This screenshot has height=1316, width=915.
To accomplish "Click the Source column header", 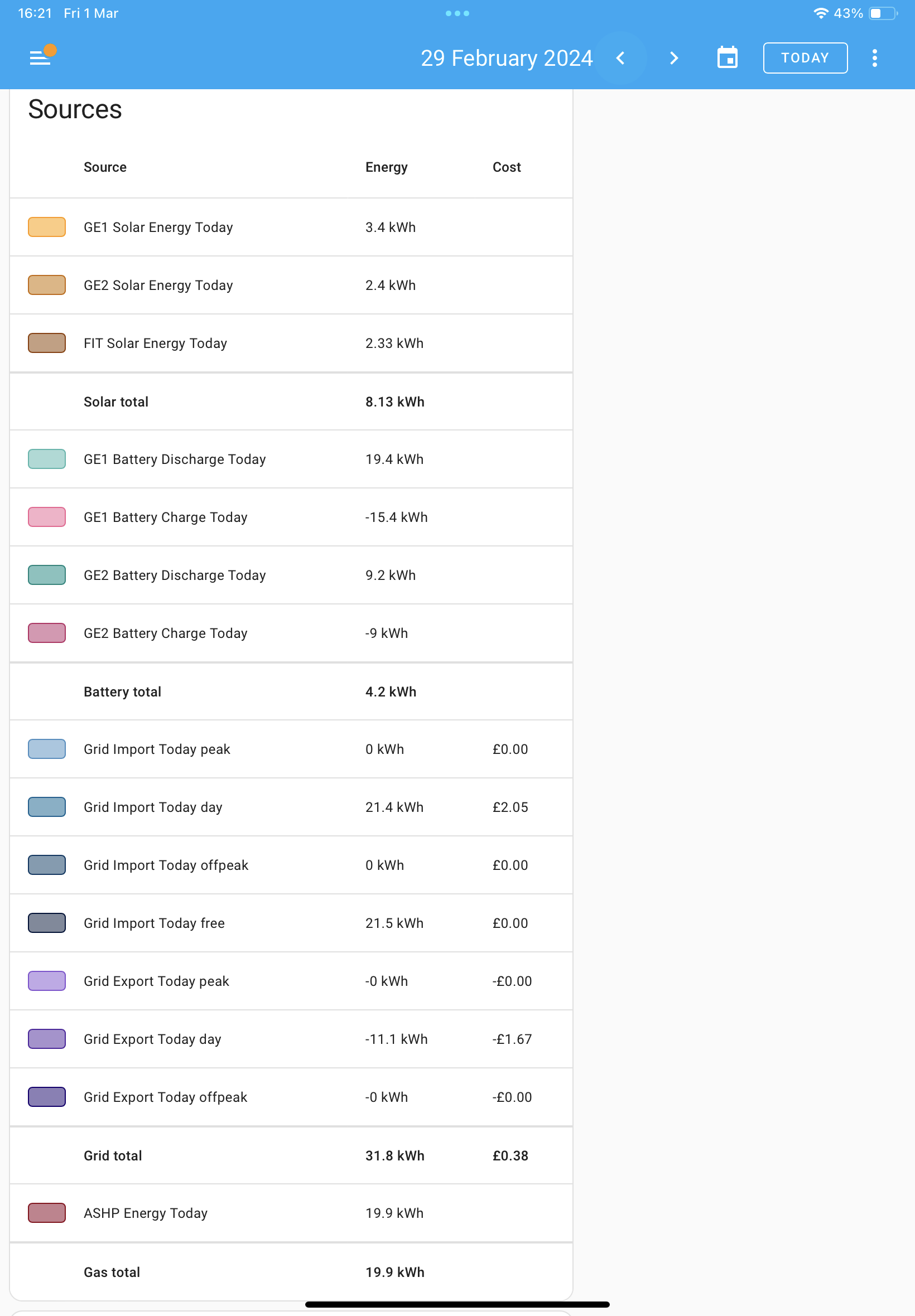I will pos(105,167).
